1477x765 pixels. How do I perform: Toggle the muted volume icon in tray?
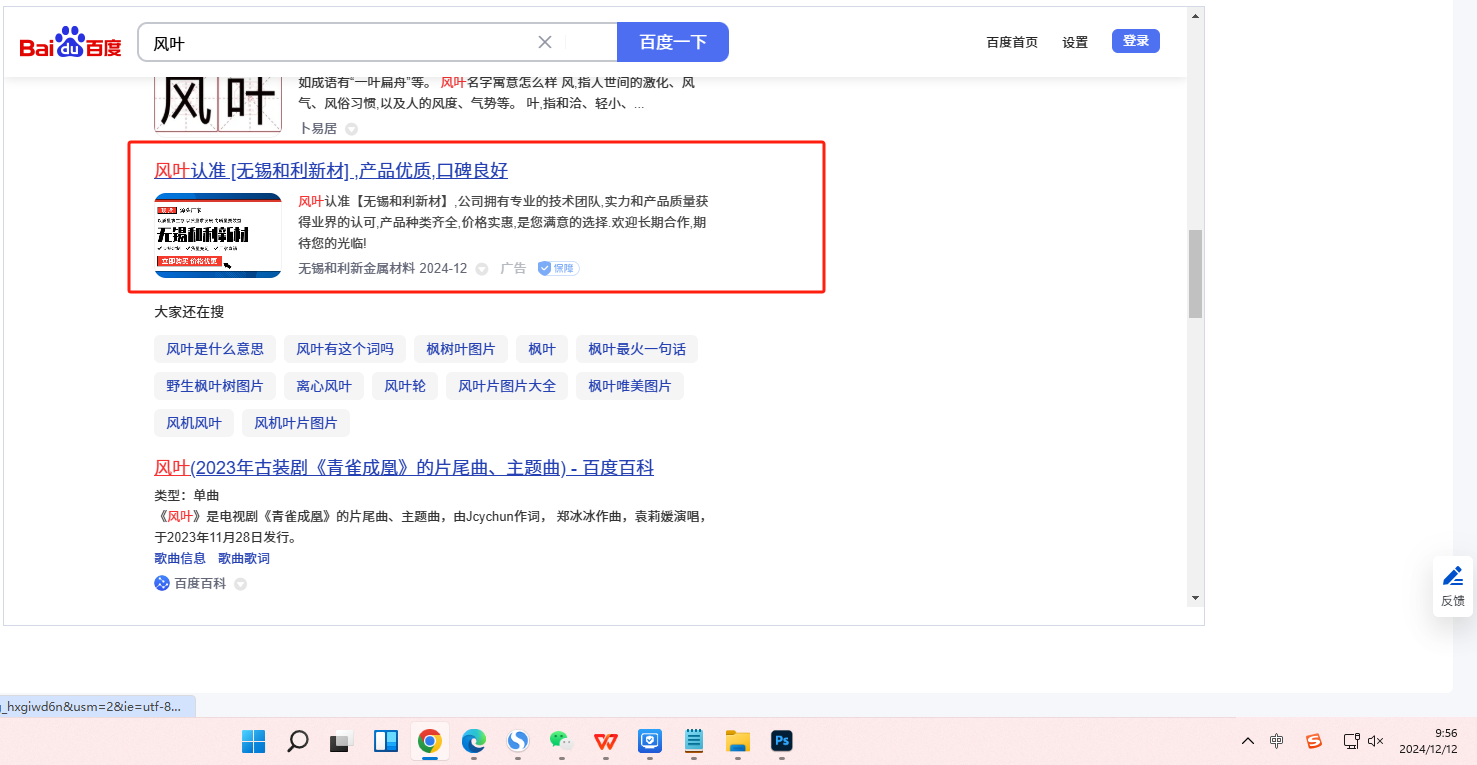[x=1376, y=741]
